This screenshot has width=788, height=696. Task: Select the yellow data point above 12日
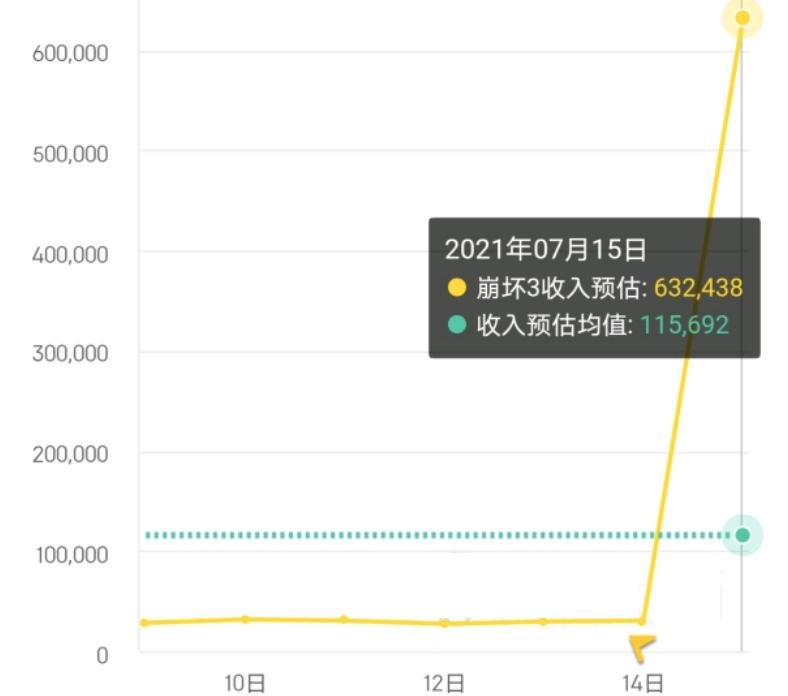[444, 624]
